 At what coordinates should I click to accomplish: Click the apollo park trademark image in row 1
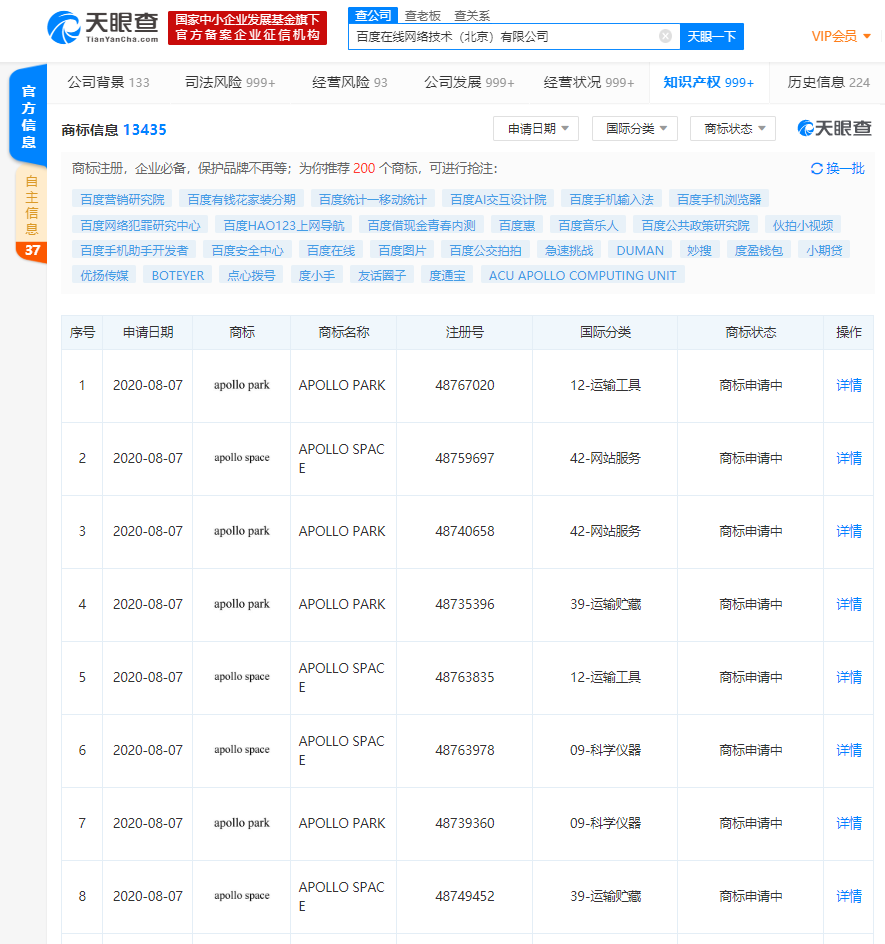coord(241,385)
